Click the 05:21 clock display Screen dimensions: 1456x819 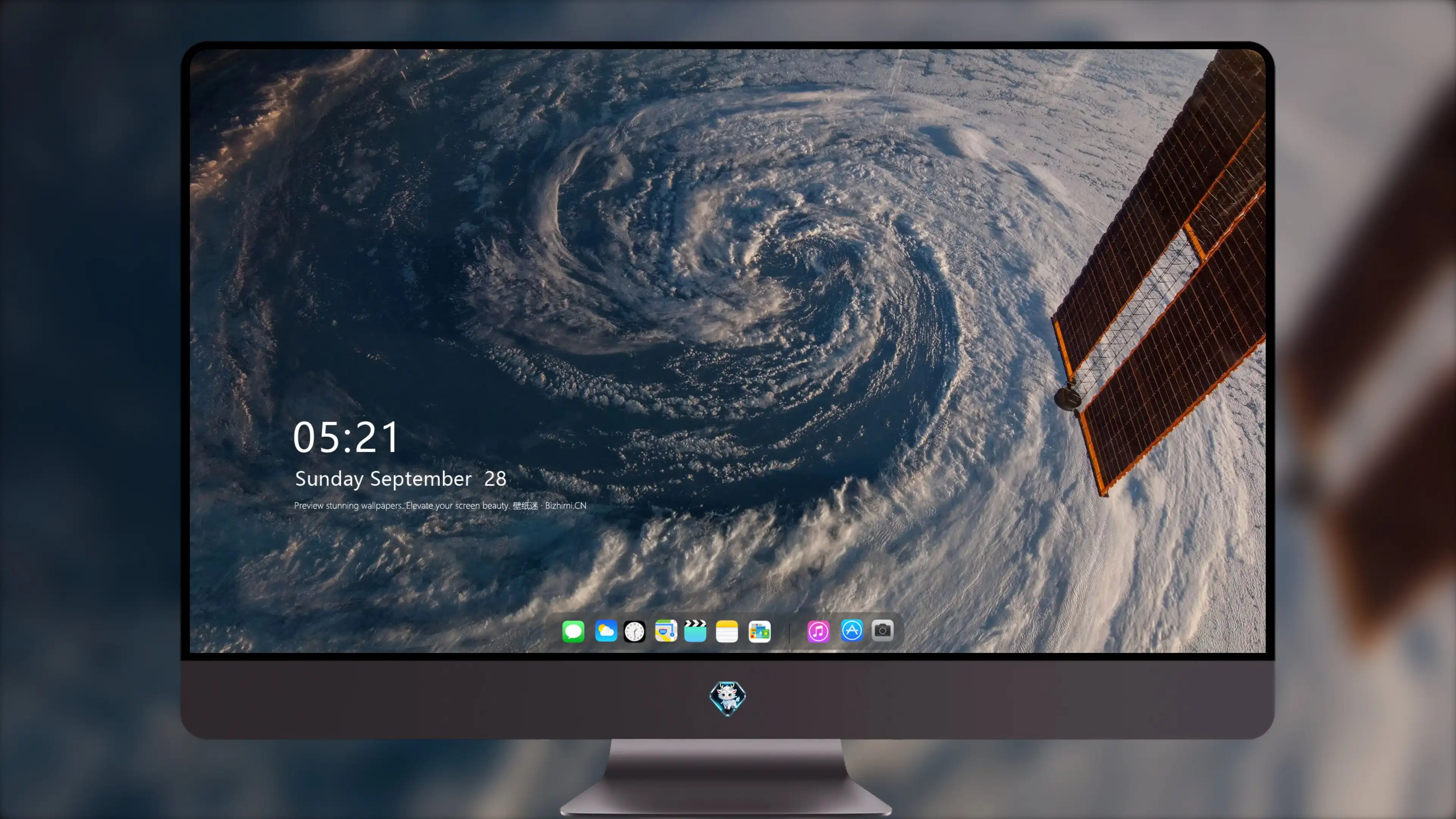[x=346, y=437]
